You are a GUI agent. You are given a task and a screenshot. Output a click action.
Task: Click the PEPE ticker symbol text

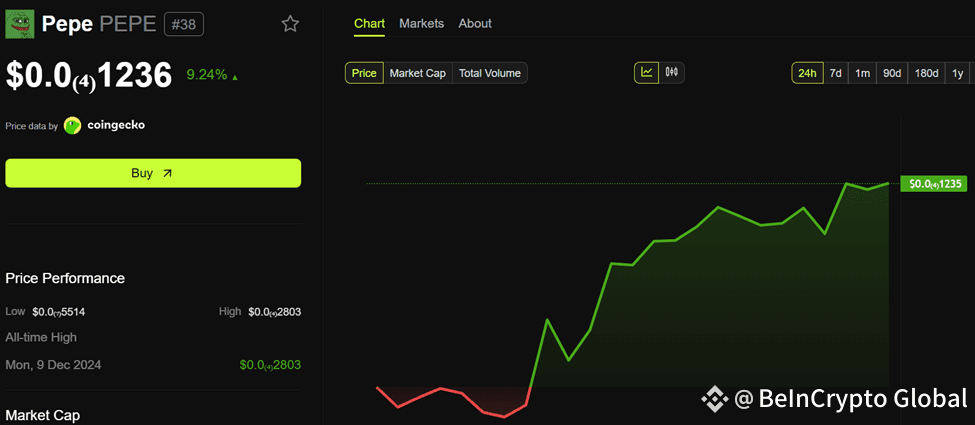127,24
